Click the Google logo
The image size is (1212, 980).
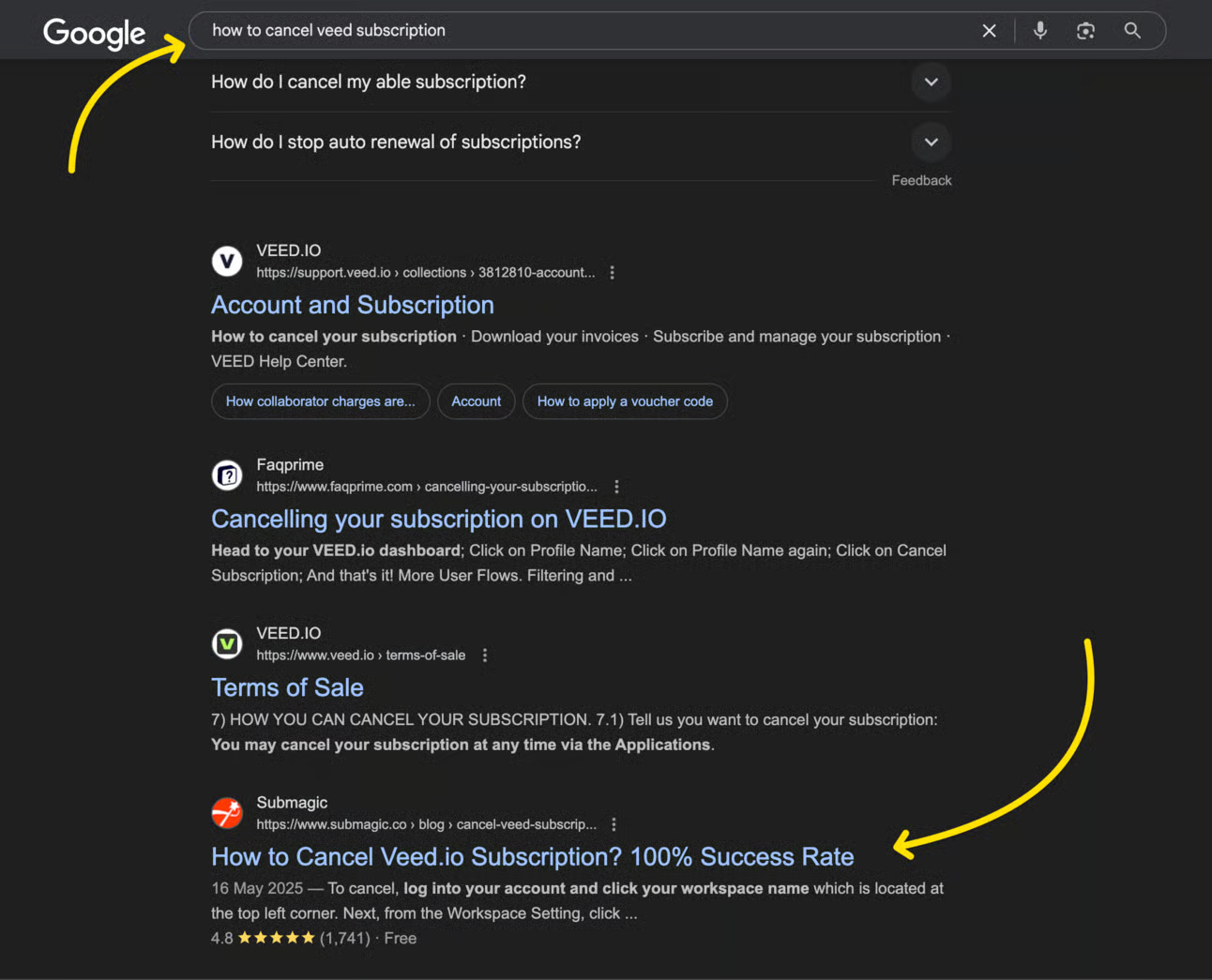coord(94,33)
